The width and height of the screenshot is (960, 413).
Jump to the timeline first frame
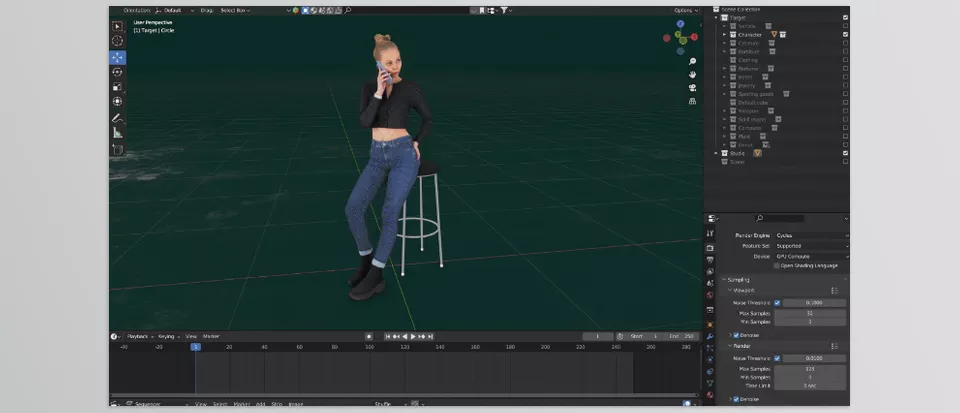coord(388,337)
